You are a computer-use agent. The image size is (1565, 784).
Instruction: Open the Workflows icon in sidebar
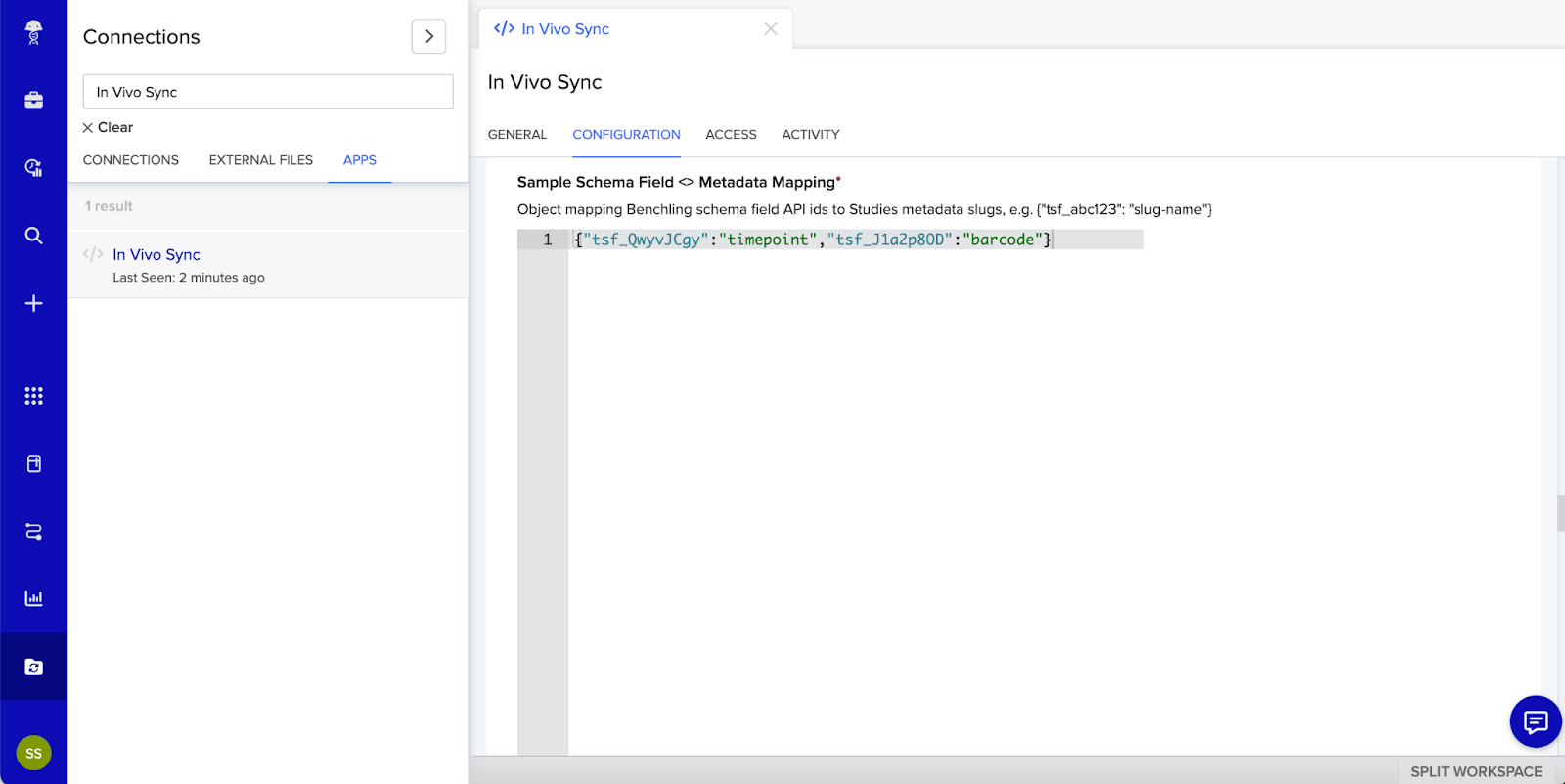click(33, 531)
